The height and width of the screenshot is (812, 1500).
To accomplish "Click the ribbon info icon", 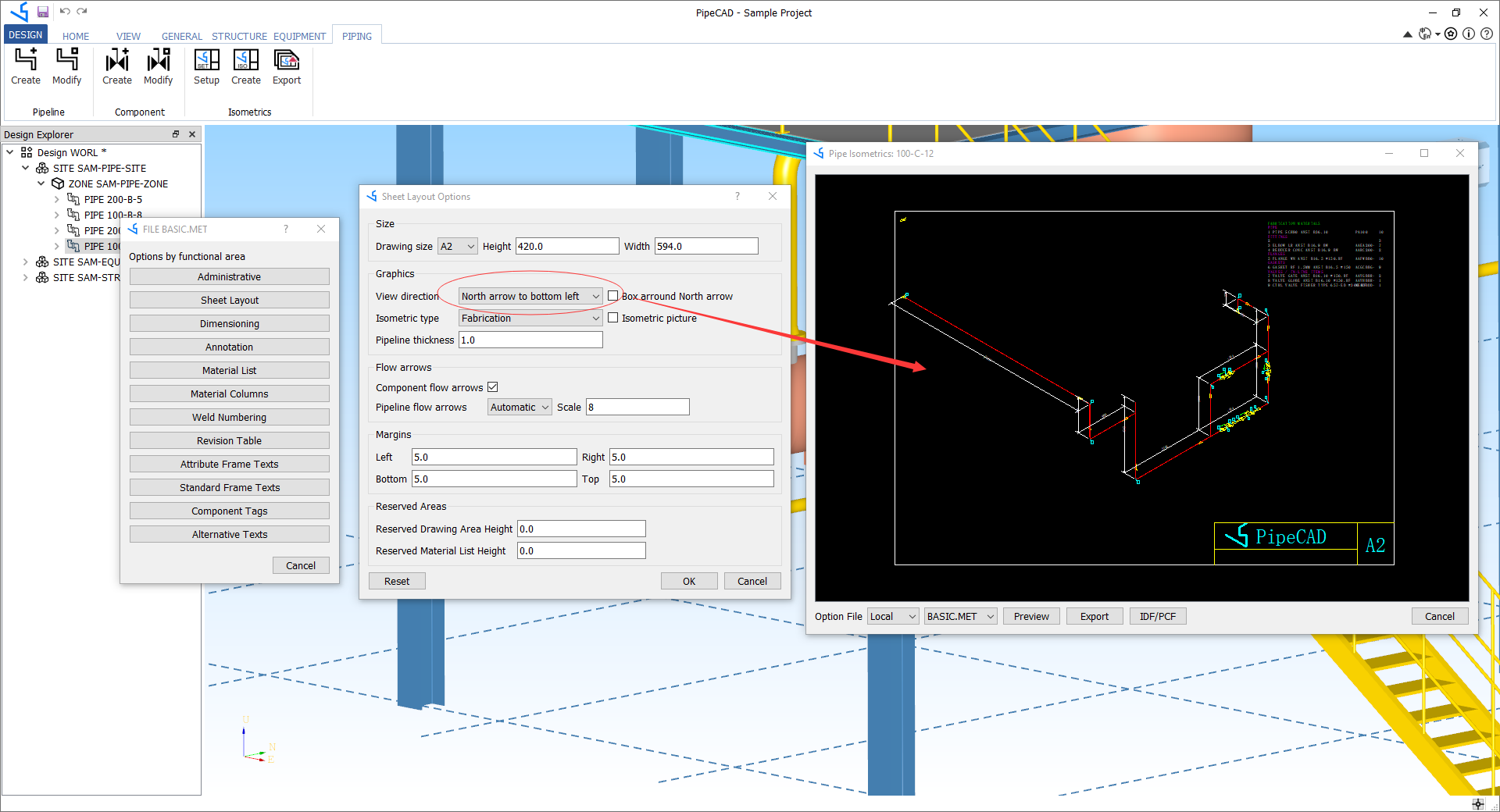I will tap(1469, 34).
